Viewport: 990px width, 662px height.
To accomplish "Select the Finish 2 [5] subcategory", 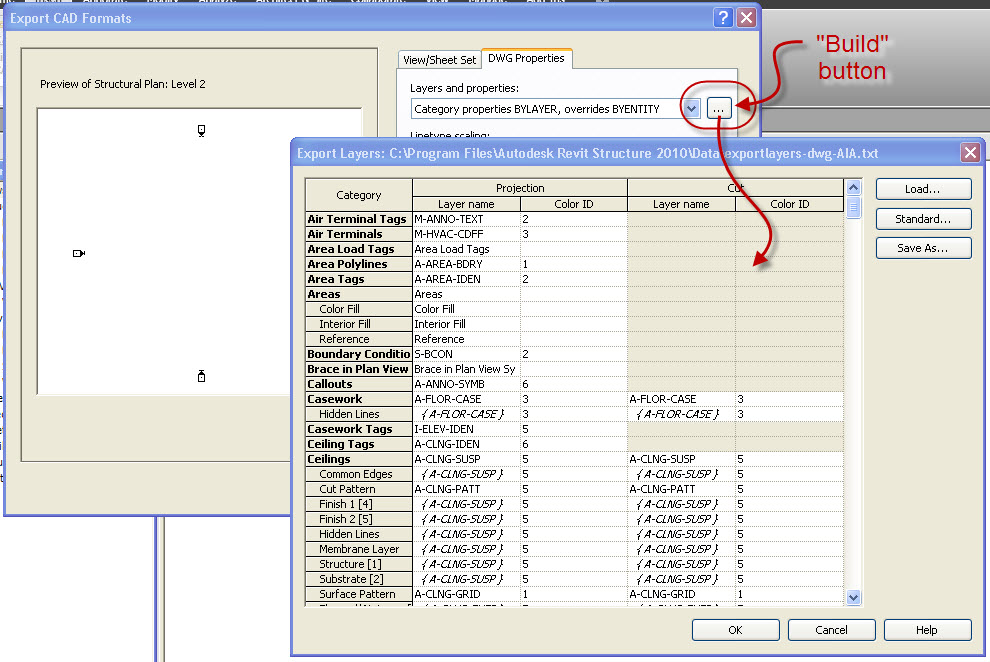I will (x=359, y=519).
